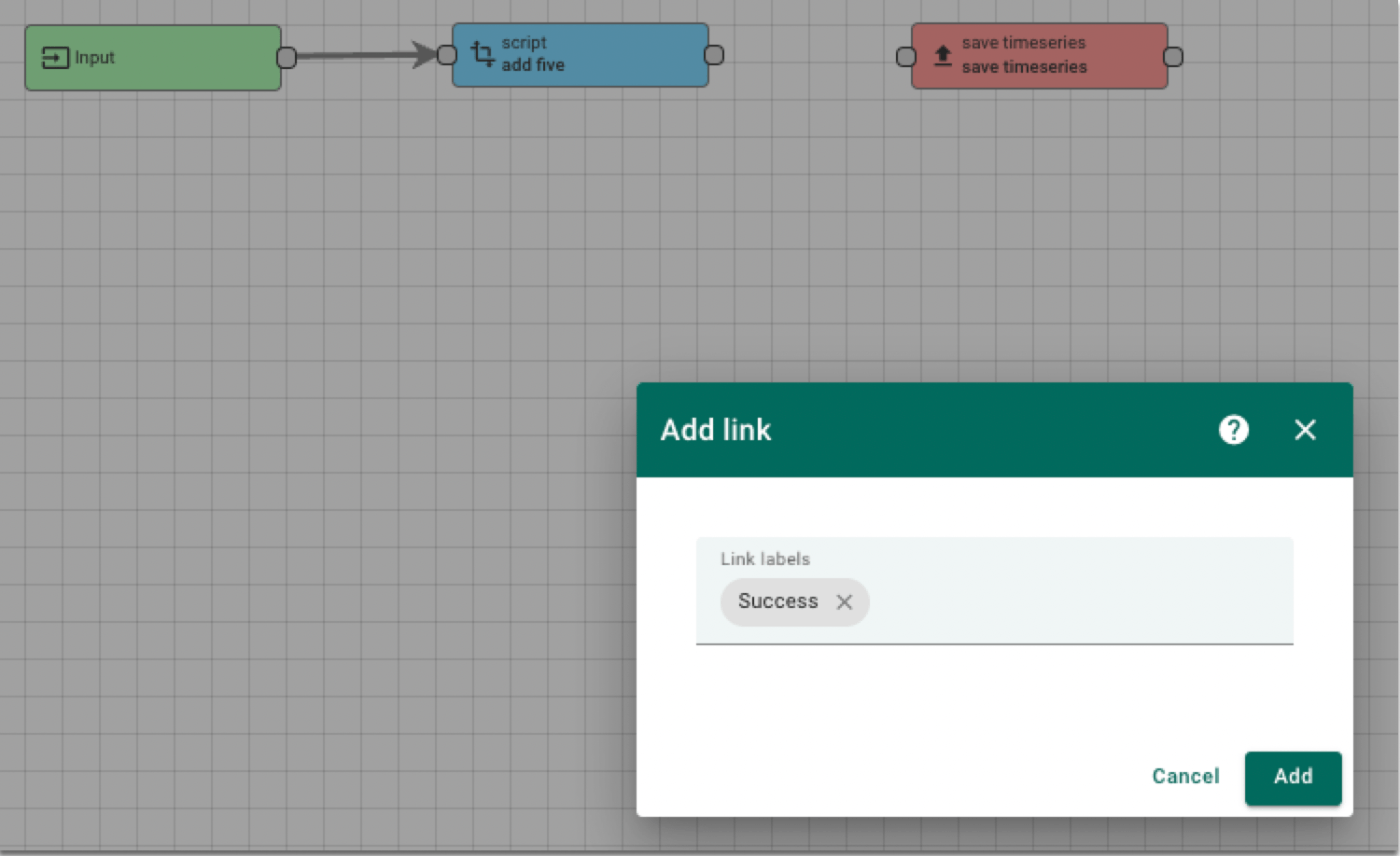Screen dimensions: 1400x856
Task: Click the save timeseries upload icon
Action: click(942, 56)
